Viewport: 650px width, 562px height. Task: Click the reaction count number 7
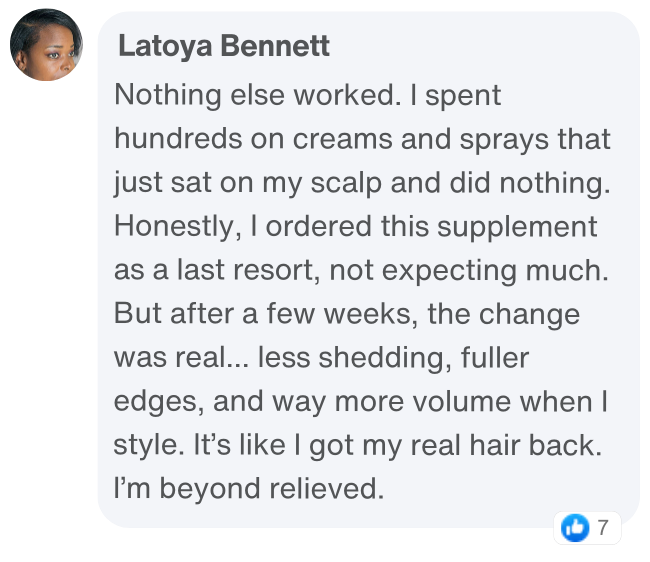(602, 528)
